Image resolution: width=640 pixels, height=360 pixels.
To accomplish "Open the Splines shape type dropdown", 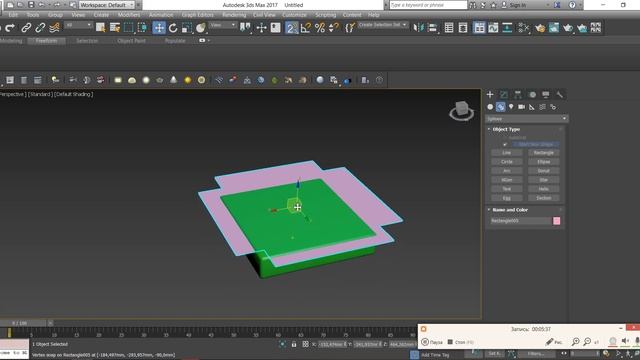I will [527, 119].
